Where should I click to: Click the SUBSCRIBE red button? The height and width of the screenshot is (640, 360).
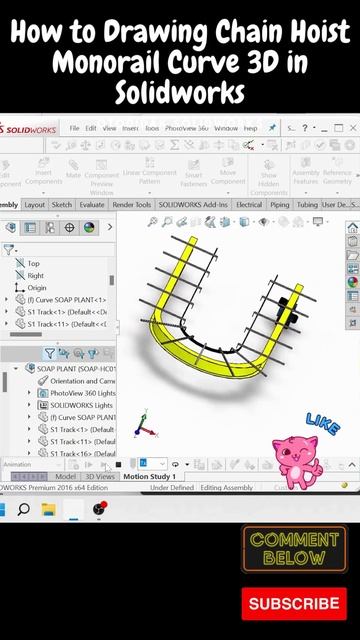294,604
